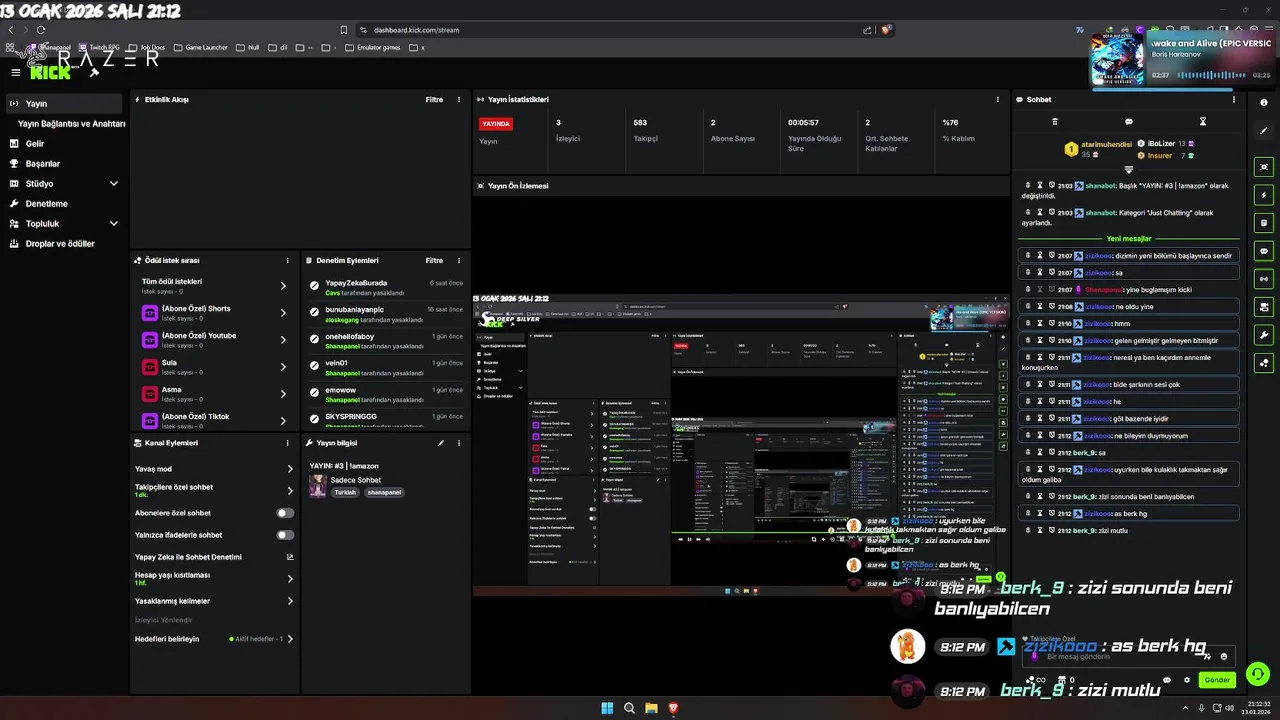Click the external-link icon for Yapay Zeka ile Sohbet Denetimi
Image resolution: width=1280 pixels, height=720 pixels.
click(x=290, y=557)
